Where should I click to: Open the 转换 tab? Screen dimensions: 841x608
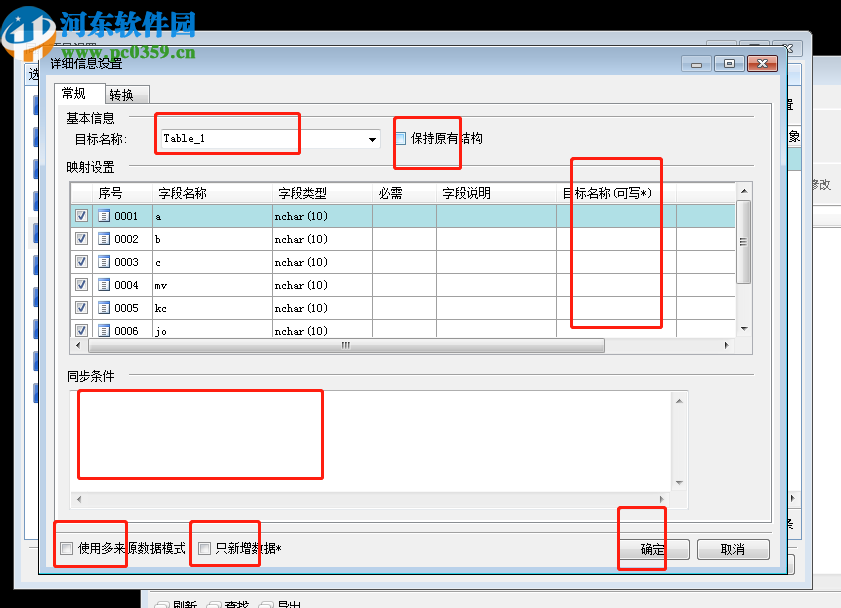[127, 95]
